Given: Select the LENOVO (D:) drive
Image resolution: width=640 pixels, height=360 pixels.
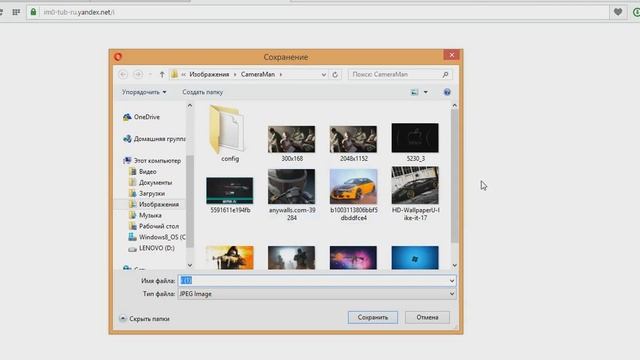Looking at the screenshot, I should [151, 248].
